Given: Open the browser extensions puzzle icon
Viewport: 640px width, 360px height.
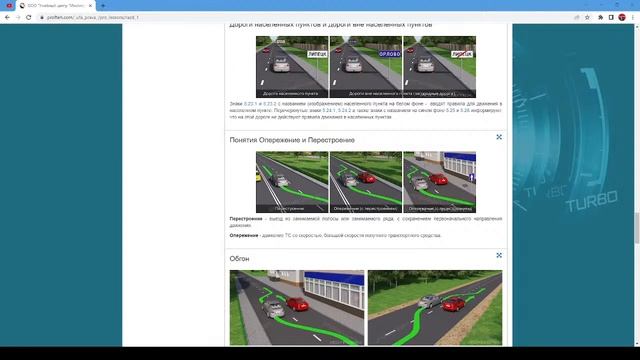Looking at the screenshot, I should [600, 18].
